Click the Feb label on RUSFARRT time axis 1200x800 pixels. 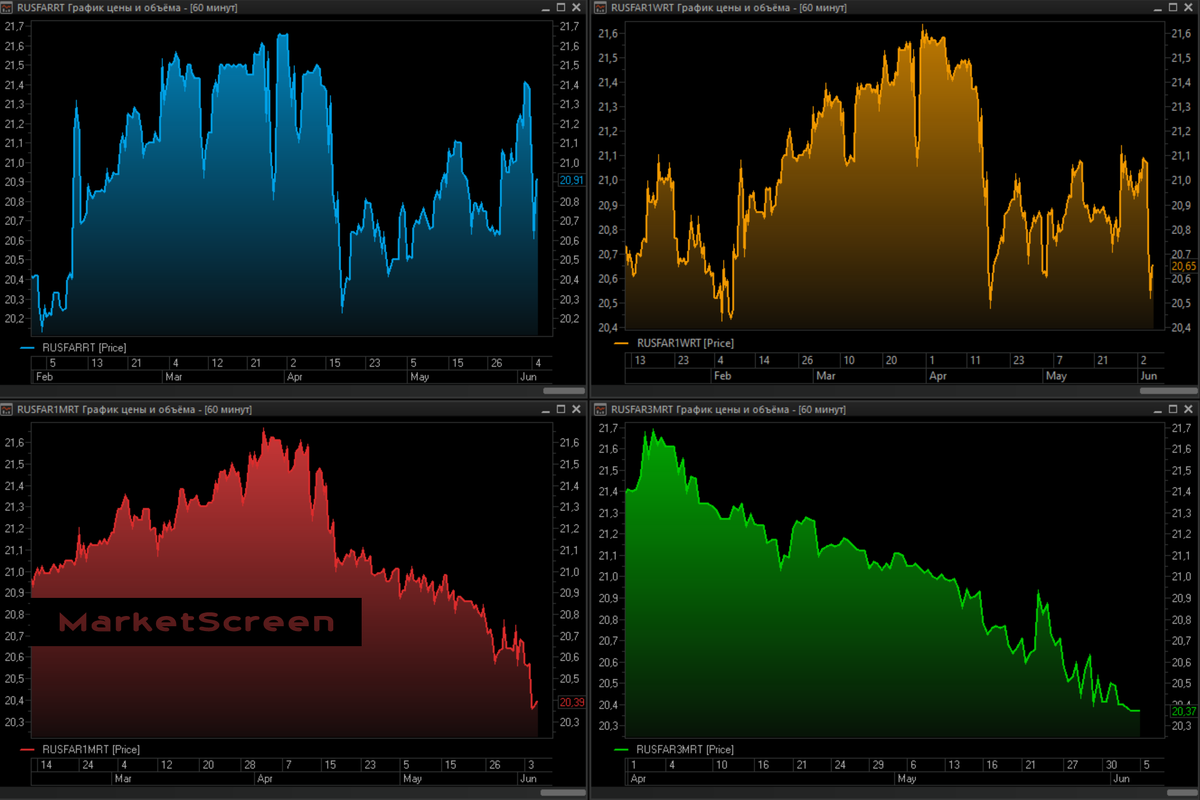click(x=44, y=377)
